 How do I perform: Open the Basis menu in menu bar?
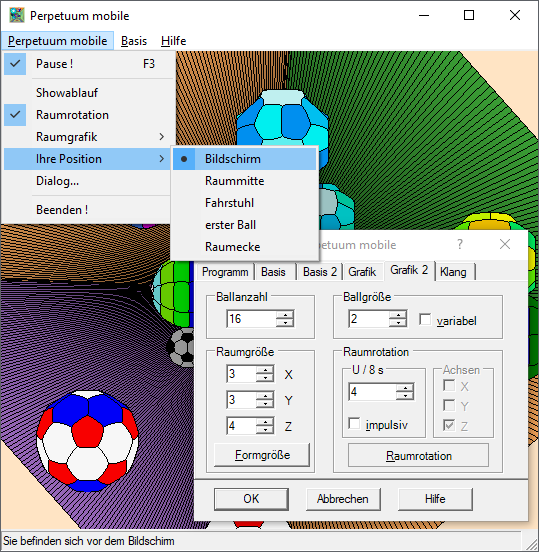[134, 41]
